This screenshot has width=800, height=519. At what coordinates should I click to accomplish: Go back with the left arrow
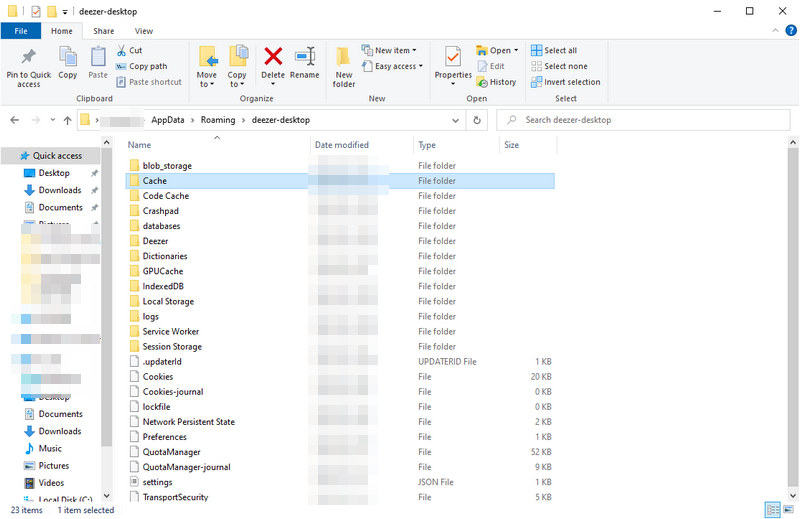15,120
